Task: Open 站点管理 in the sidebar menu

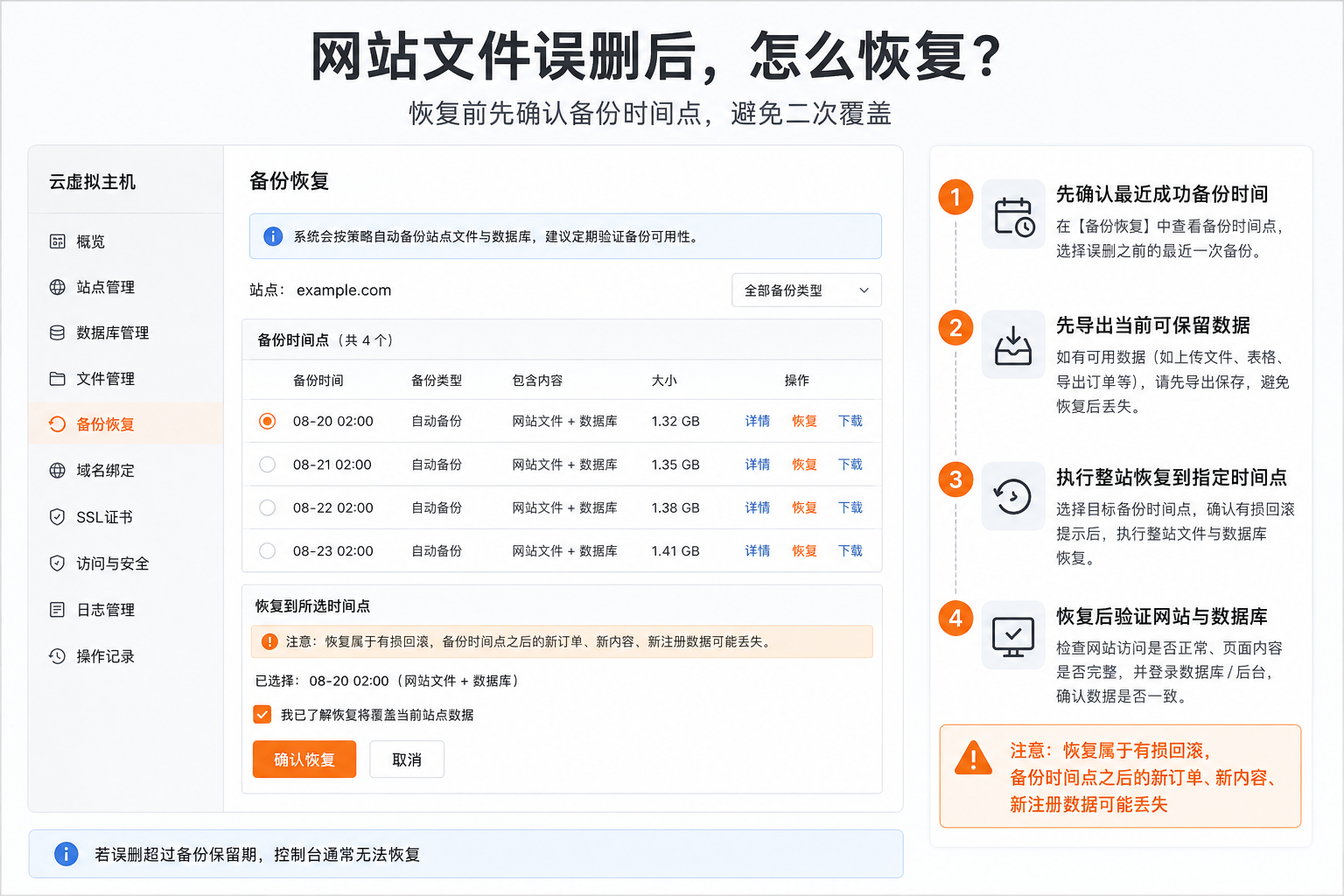Action: pos(126,287)
